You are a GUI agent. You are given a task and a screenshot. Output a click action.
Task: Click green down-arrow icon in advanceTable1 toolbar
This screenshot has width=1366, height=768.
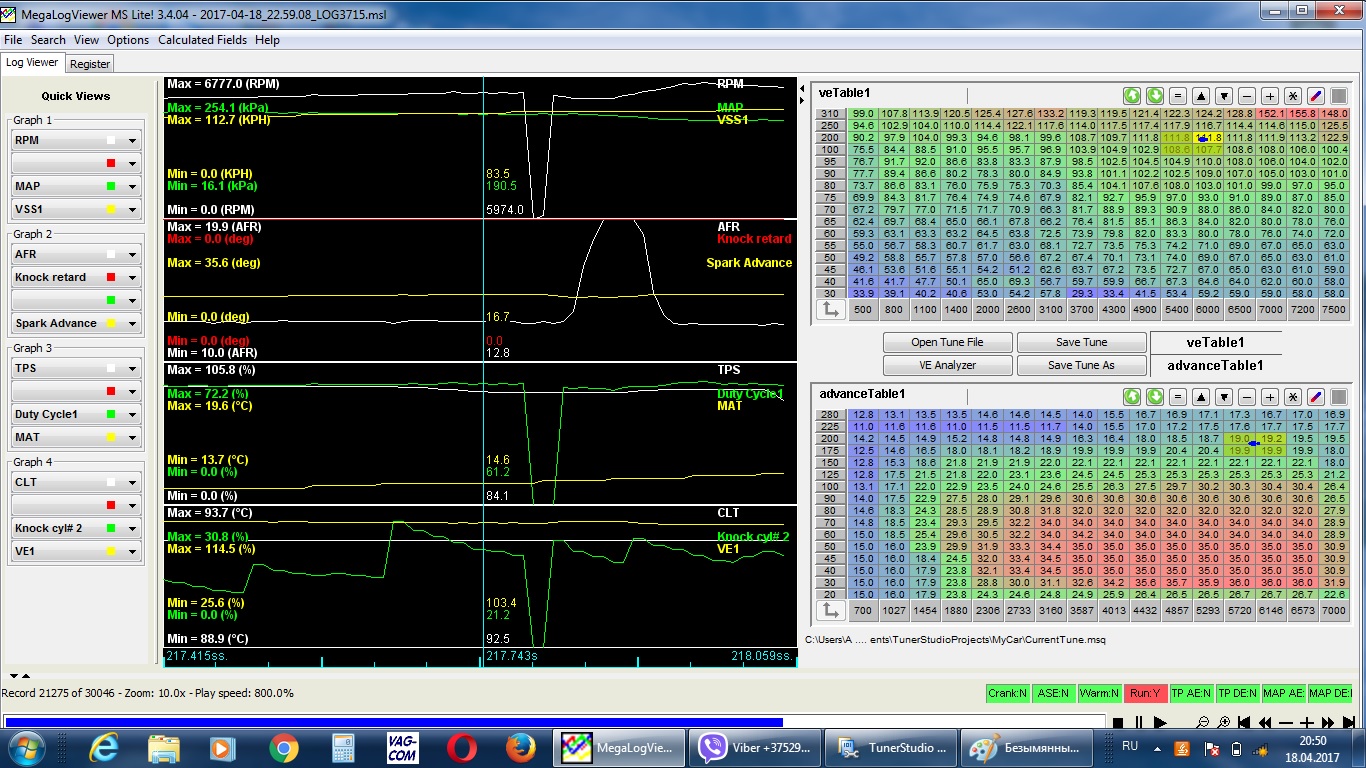click(x=1155, y=397)
